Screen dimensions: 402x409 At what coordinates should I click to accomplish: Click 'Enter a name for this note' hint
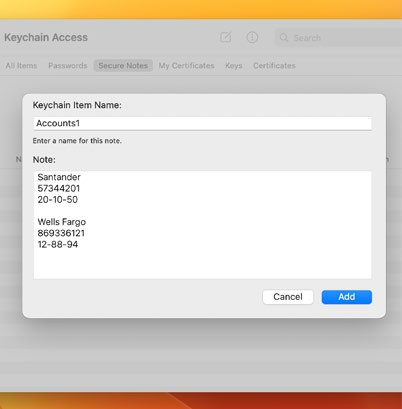point(77,141)
